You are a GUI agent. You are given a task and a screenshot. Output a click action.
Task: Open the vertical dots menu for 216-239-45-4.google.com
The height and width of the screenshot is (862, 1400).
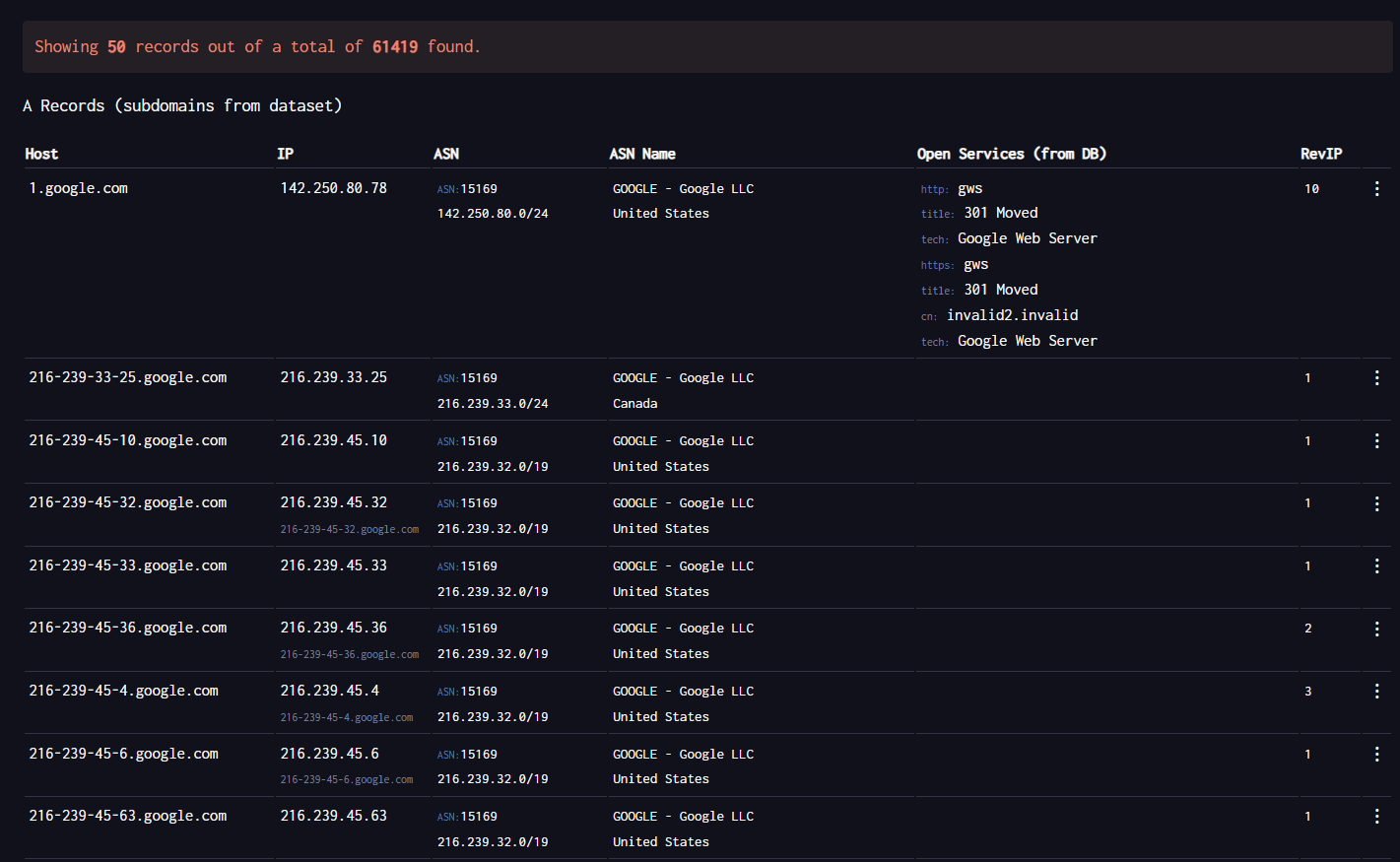(x=1376, y=692)
